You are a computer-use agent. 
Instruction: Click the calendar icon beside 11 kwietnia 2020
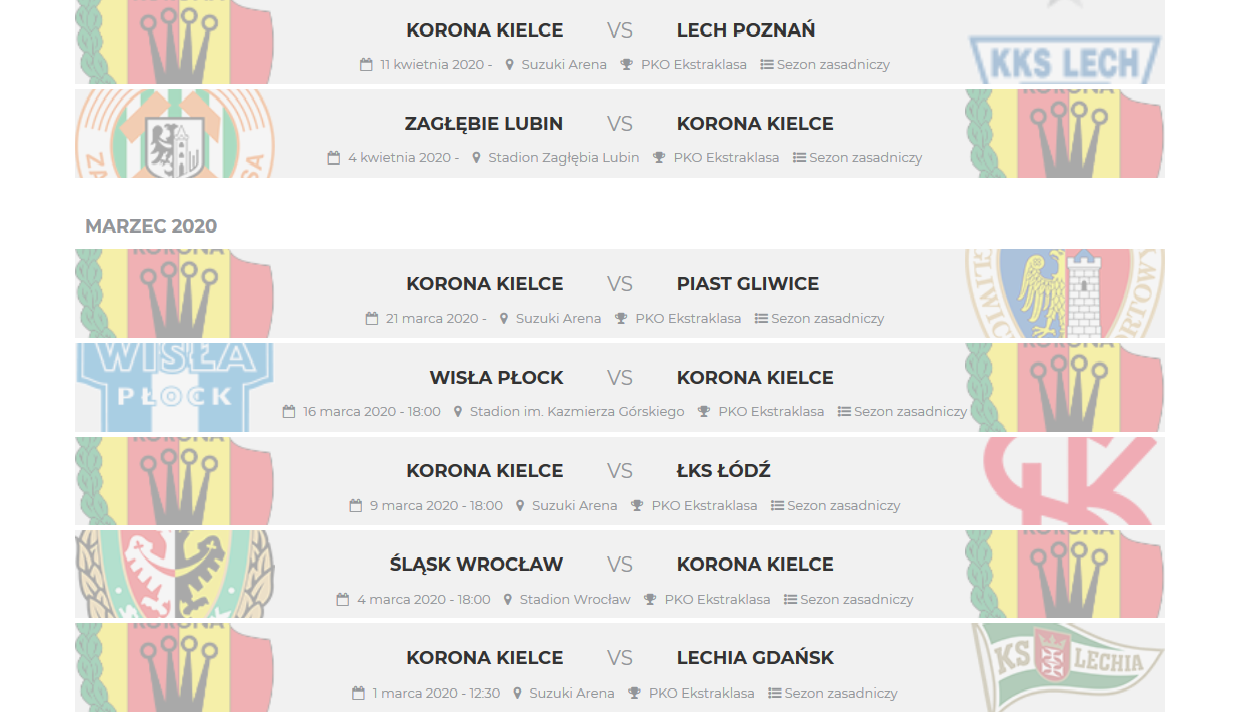[x=366, y=64]
